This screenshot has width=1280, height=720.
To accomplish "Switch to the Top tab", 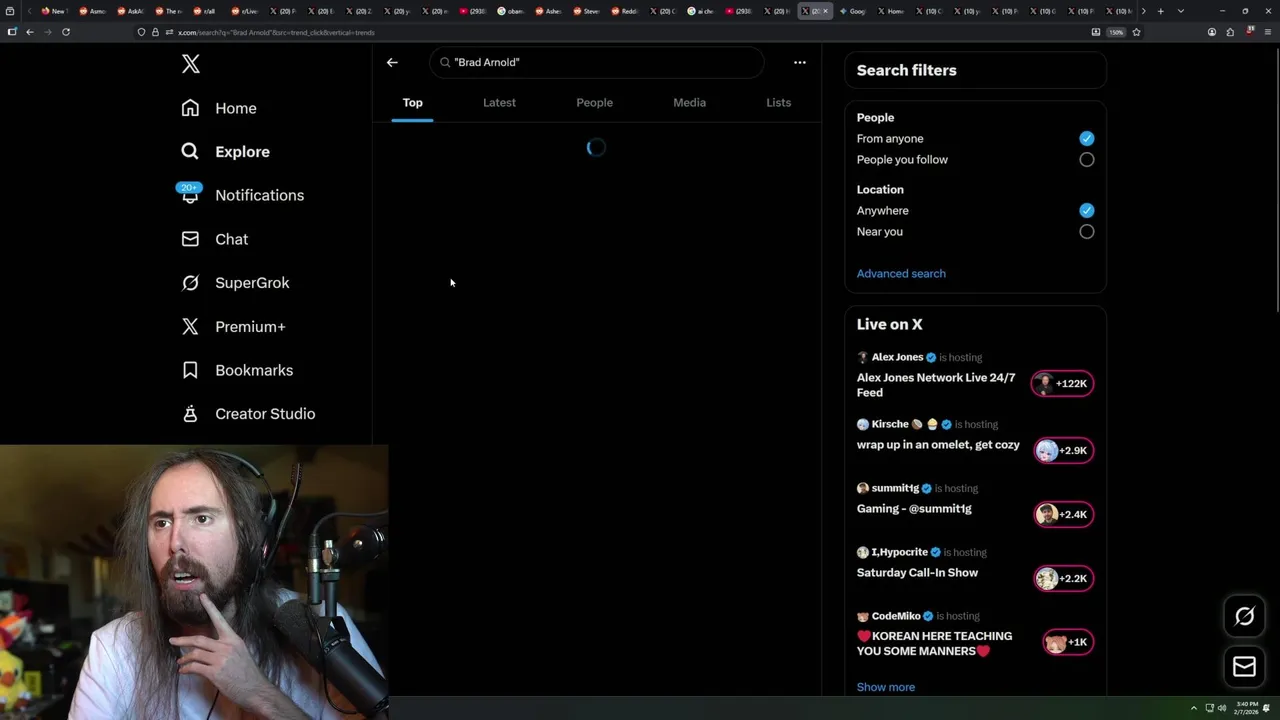I will pos(412,103).
